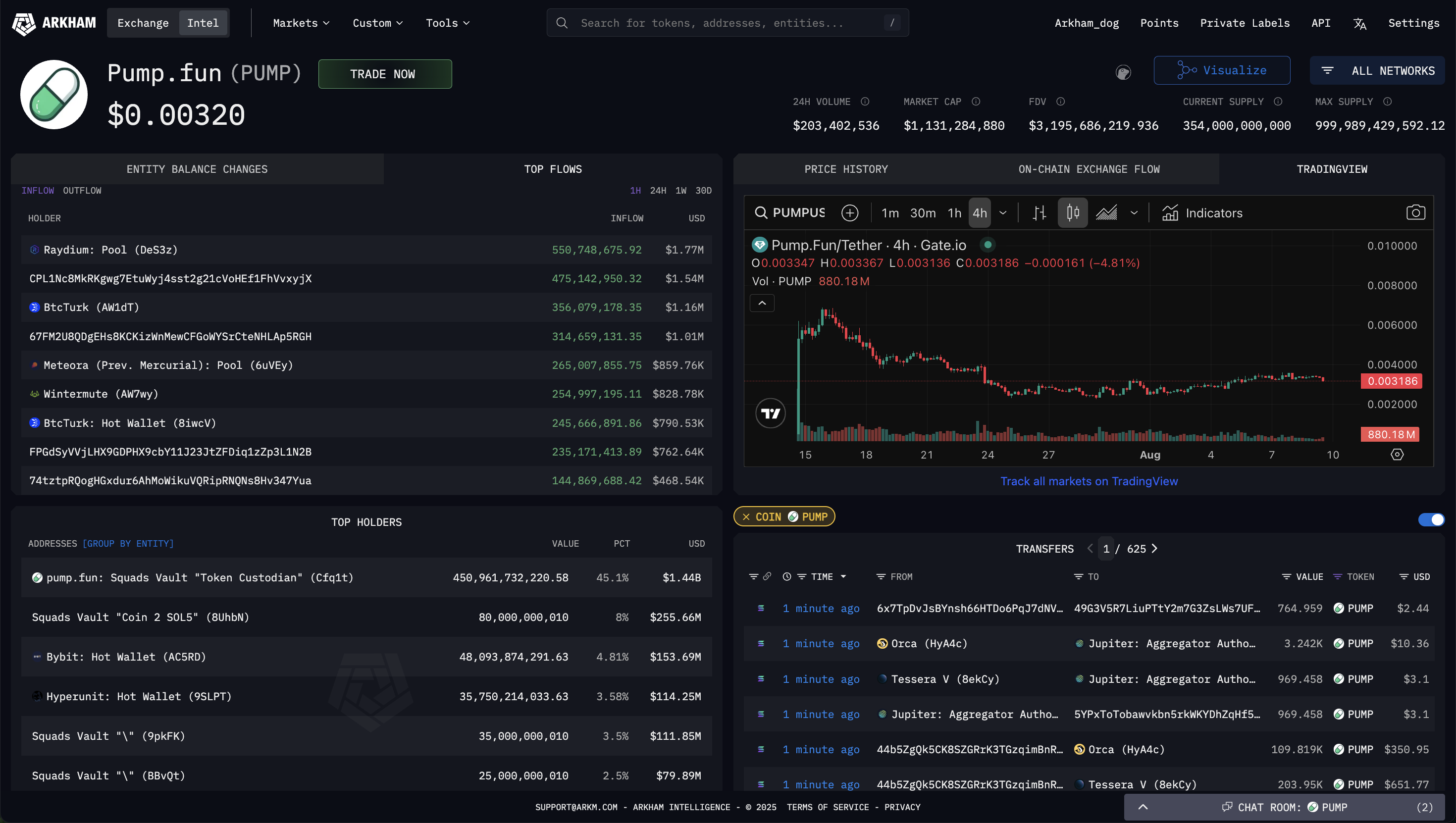Collapse the chart legend with the caret
1456x823 pixels.
(x=762, y=303)
